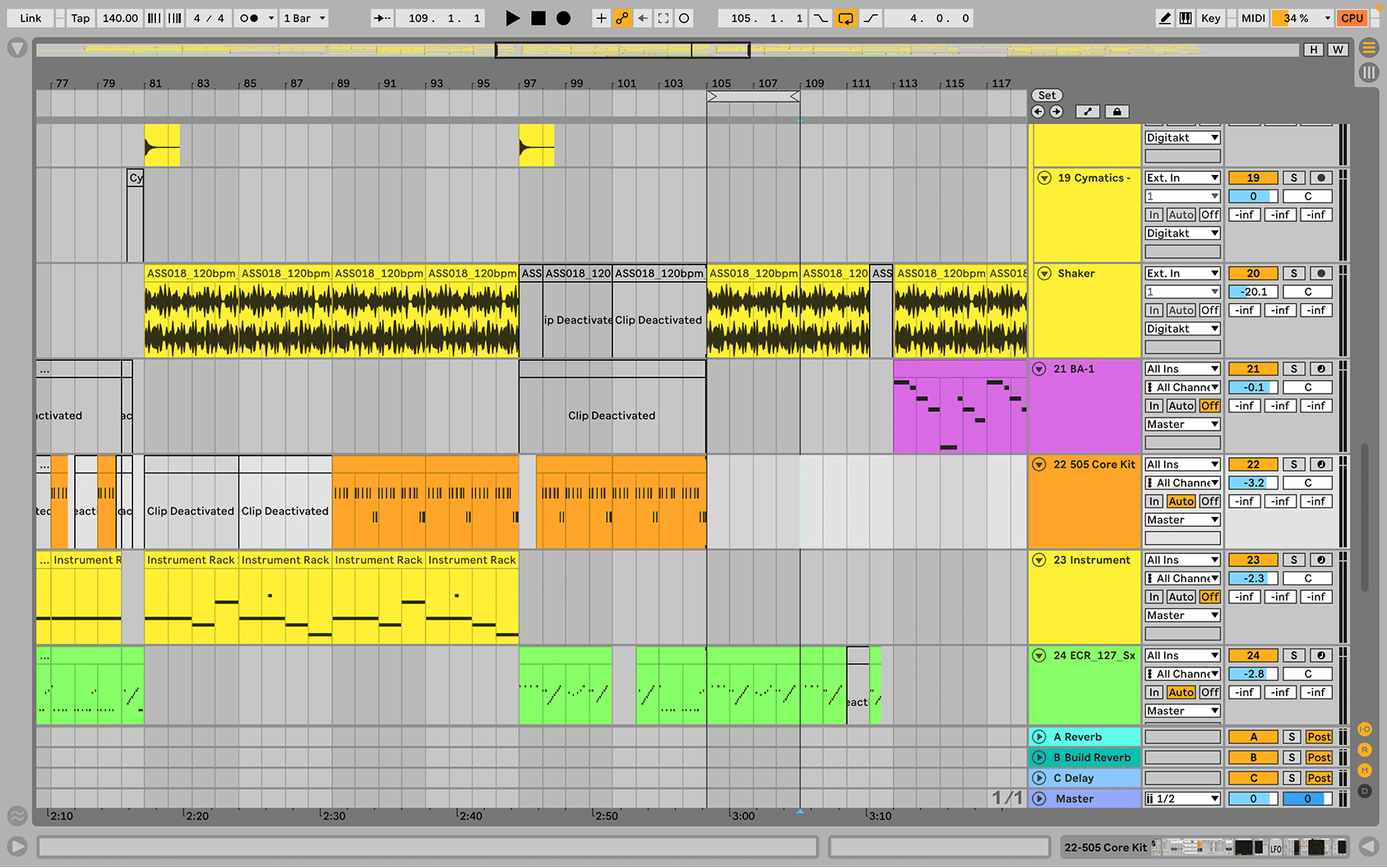Click the Arrangement Record button

(563, 18)
